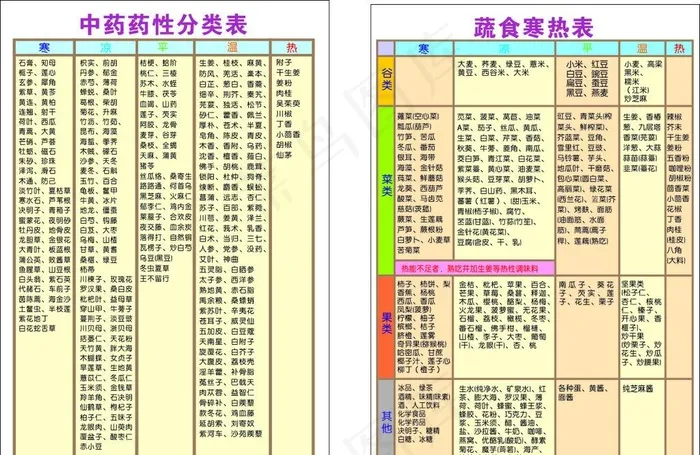The width and height of the screenshot is (700, 455).
Task: Click the entry 五香粉
Action: point(678,158)
